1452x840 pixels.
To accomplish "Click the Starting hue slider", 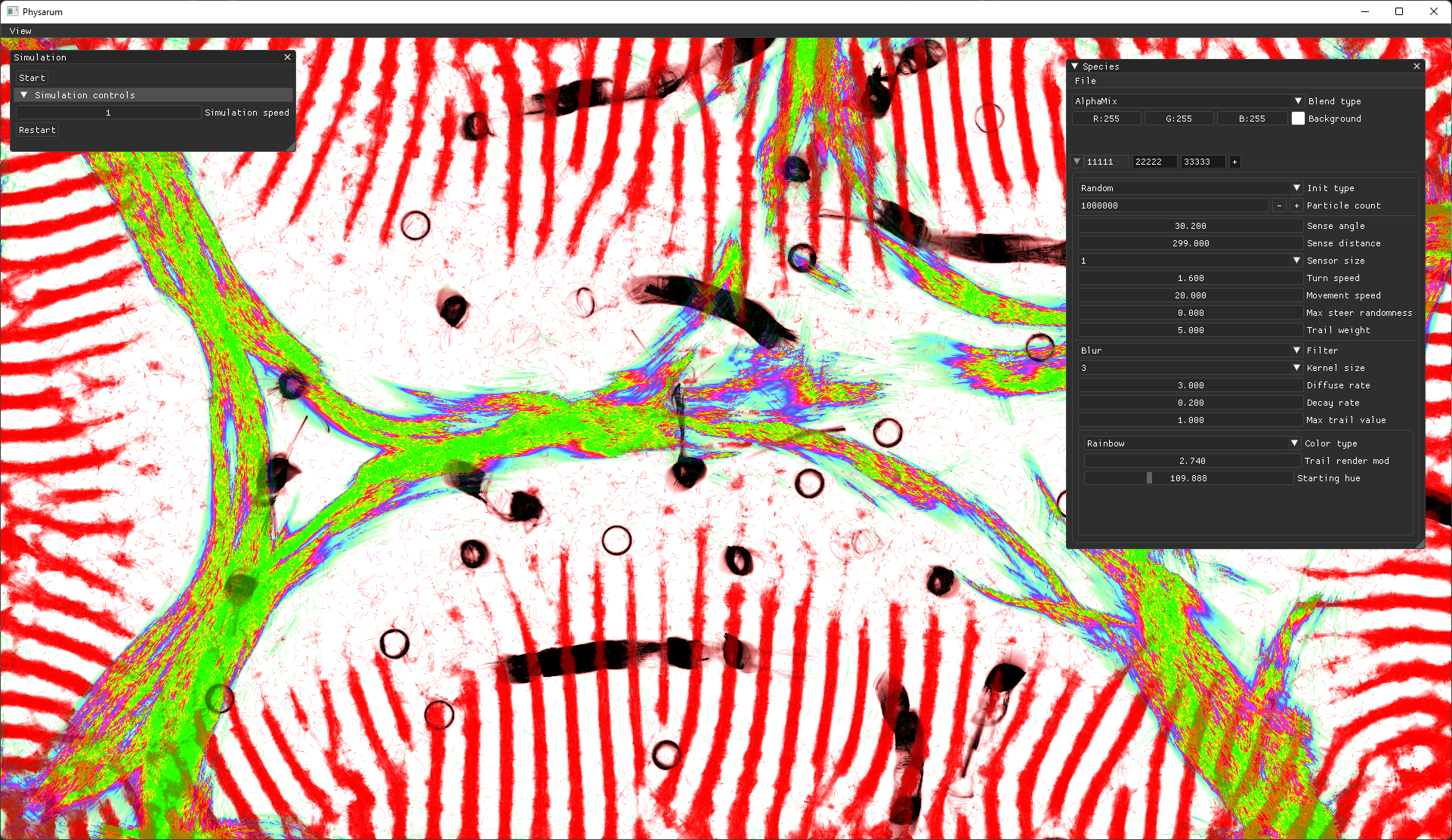I will pyautogui.click(x=1188, y=478).
